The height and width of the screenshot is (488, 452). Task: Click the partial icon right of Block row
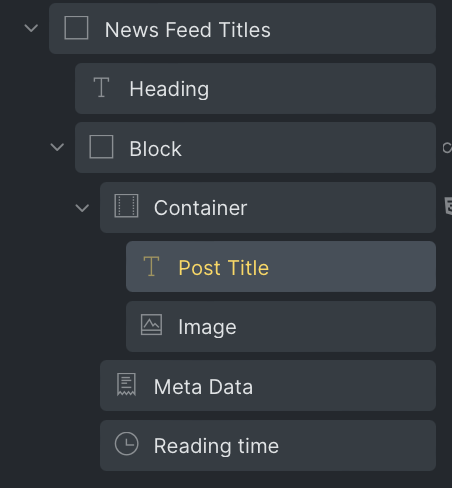click(447, 148)
